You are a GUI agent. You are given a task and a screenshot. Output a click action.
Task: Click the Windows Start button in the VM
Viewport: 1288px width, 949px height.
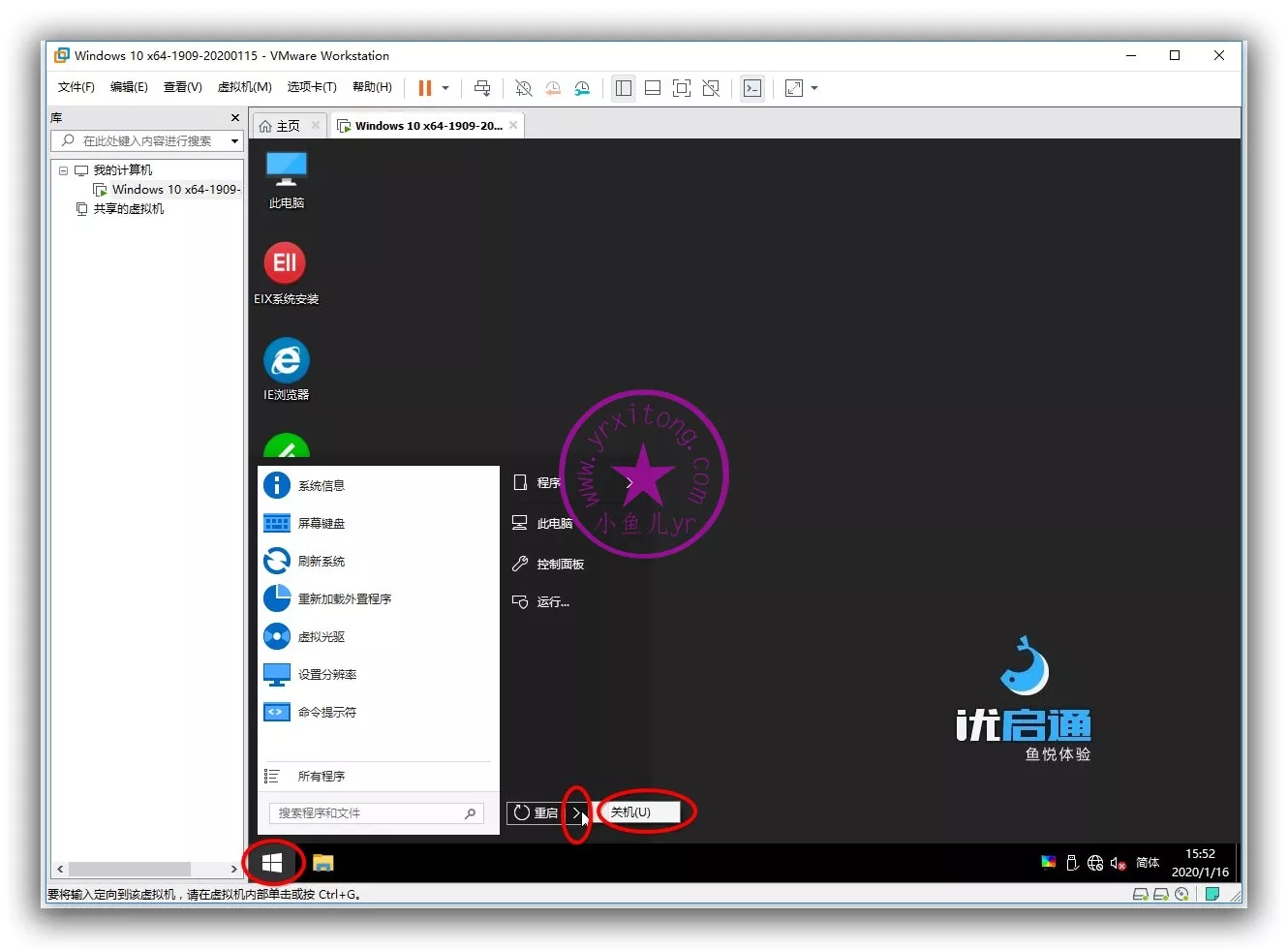pyautogui.click(x=272, y=862)
